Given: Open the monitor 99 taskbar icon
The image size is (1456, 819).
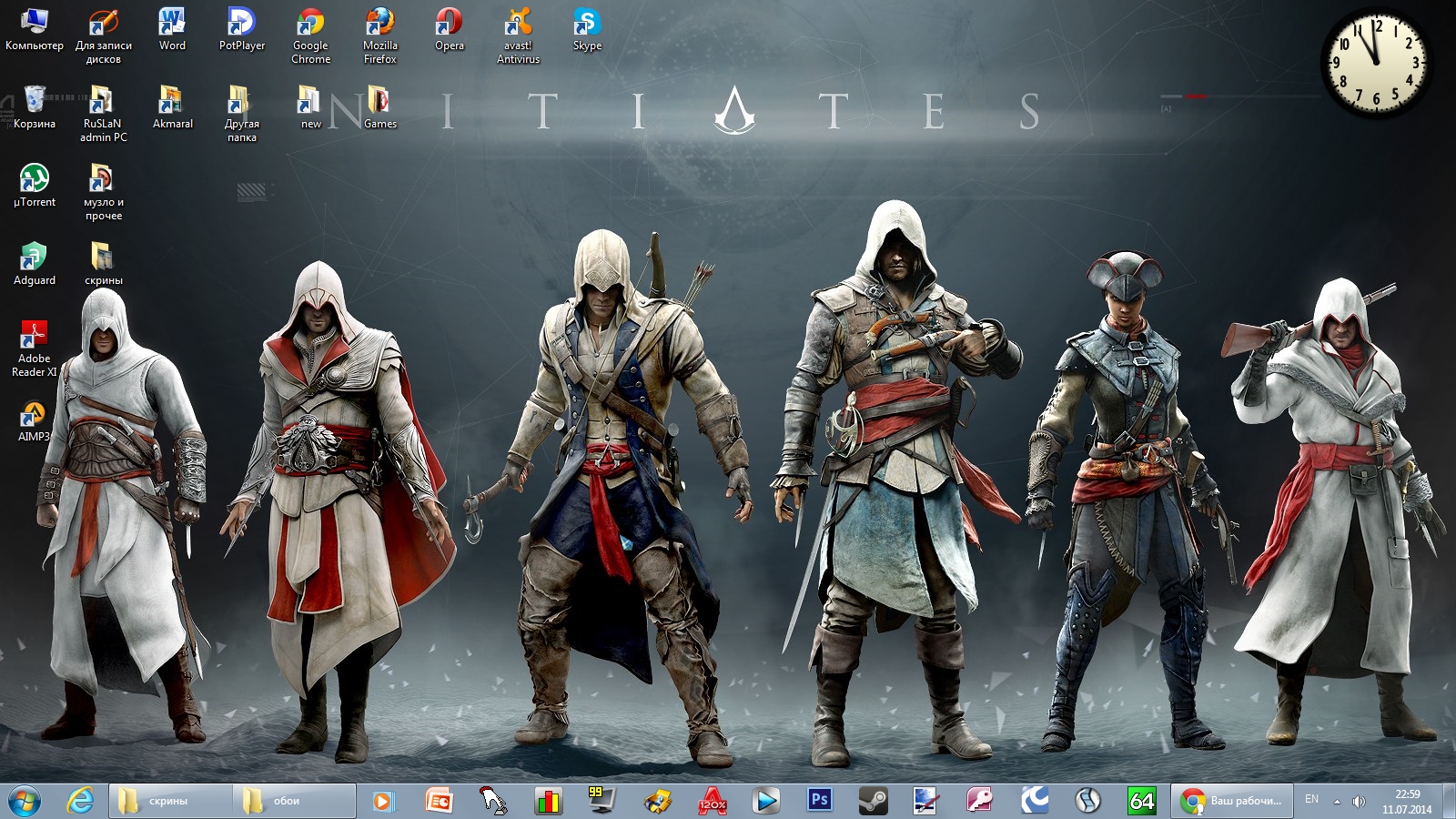Looking at the screenshot, I should click(x=602, y=801).
